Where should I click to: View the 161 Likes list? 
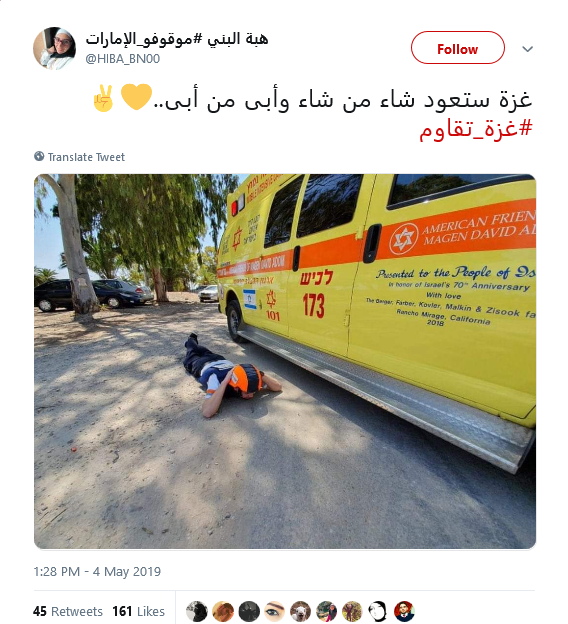pyautogui.click(x=139, y=611)
